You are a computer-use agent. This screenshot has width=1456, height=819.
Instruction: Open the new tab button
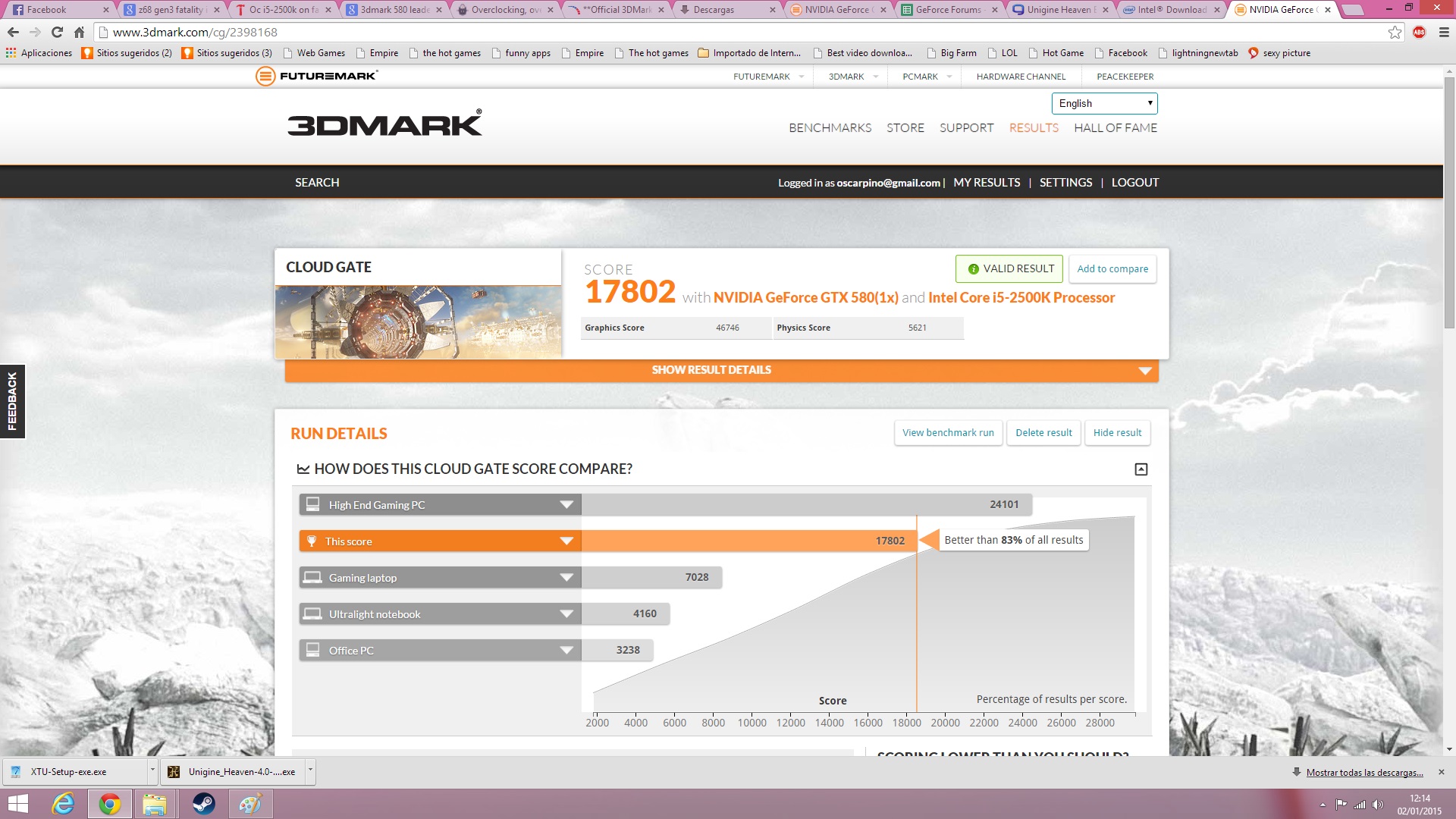coord(1353,10)
